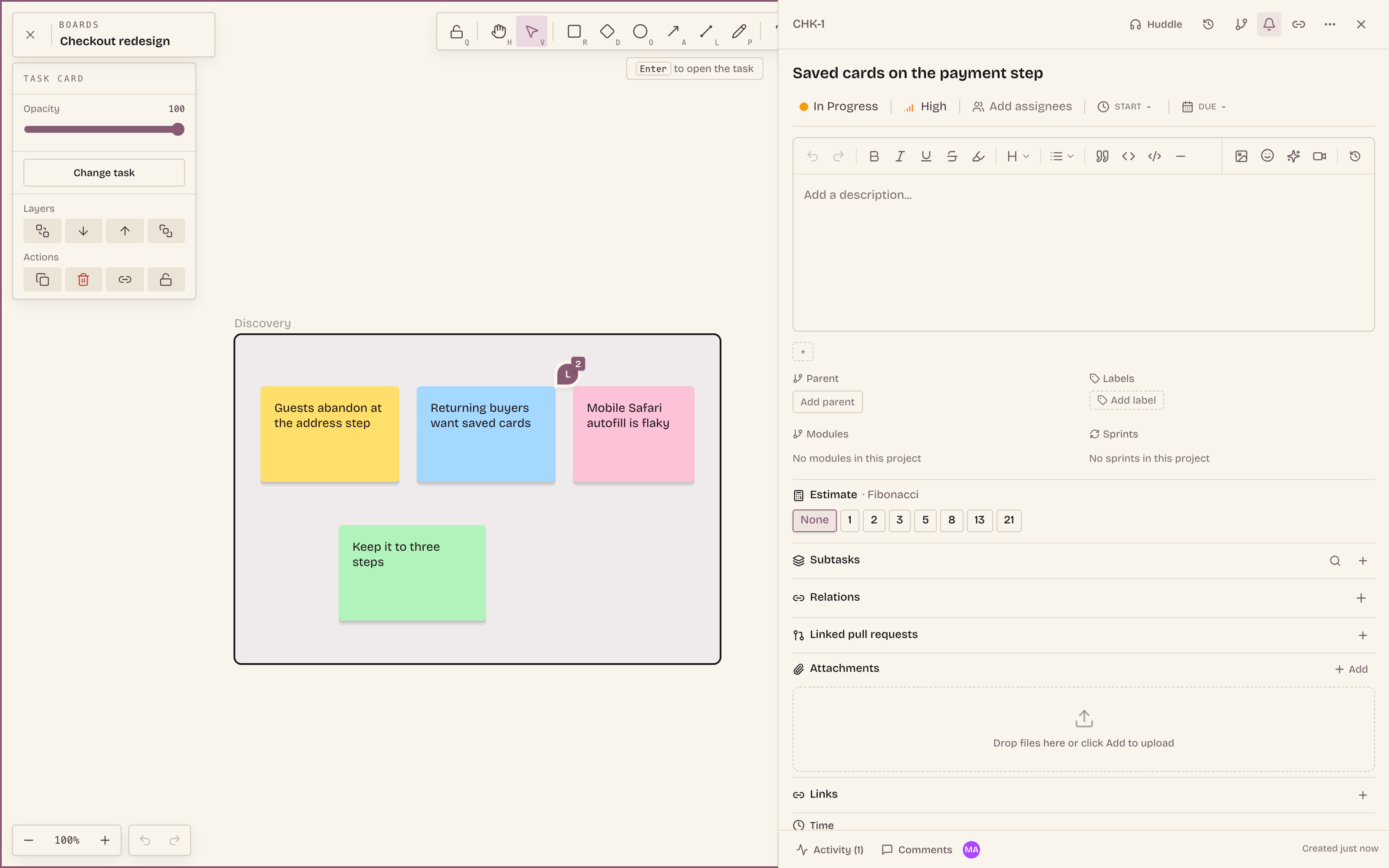
Task: Open the list type dropdown
Action: (1061, 156)
